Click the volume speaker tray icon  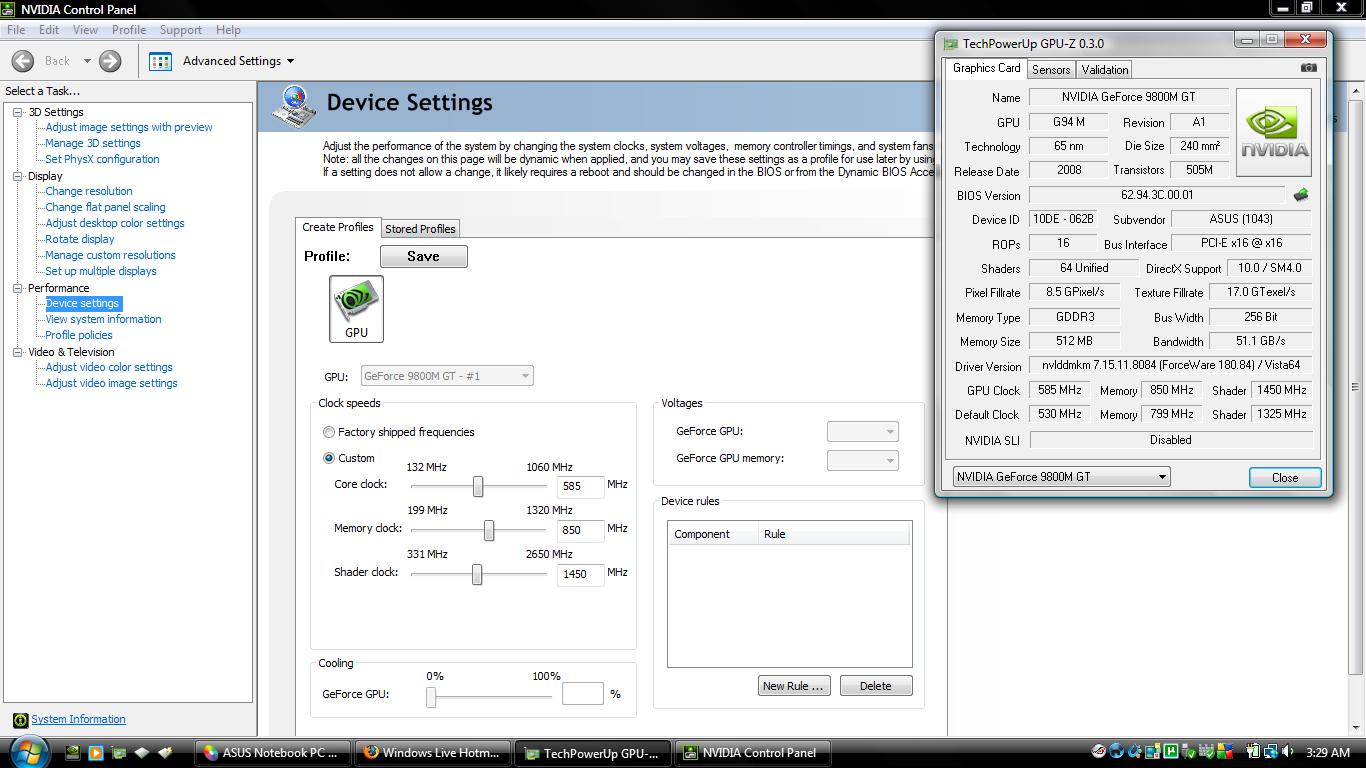pyautogui.click(x=1287, y=751)
